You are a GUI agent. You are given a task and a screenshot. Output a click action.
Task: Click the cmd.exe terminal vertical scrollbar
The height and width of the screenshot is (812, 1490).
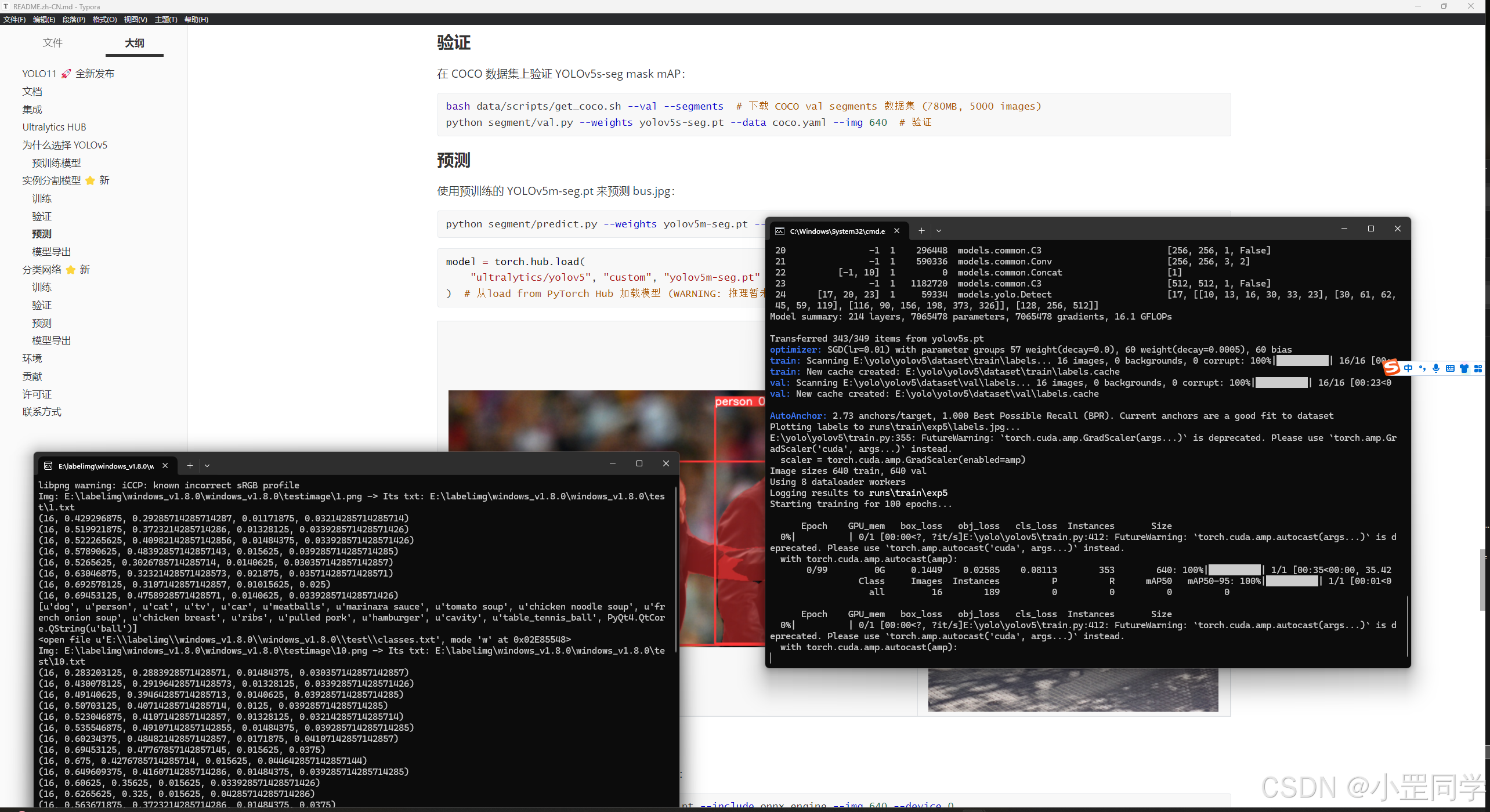[x=1408, y=626]
